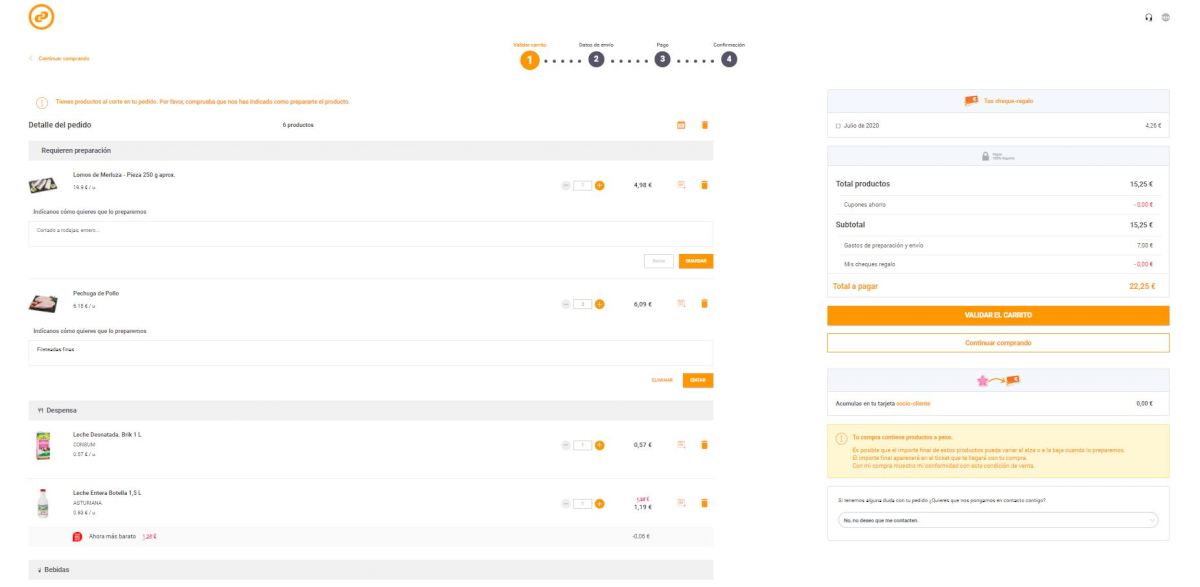Click the outlined Continuar comprando button
The width and height of the screenshot is (1200, 587).
(x=997, y=342)
